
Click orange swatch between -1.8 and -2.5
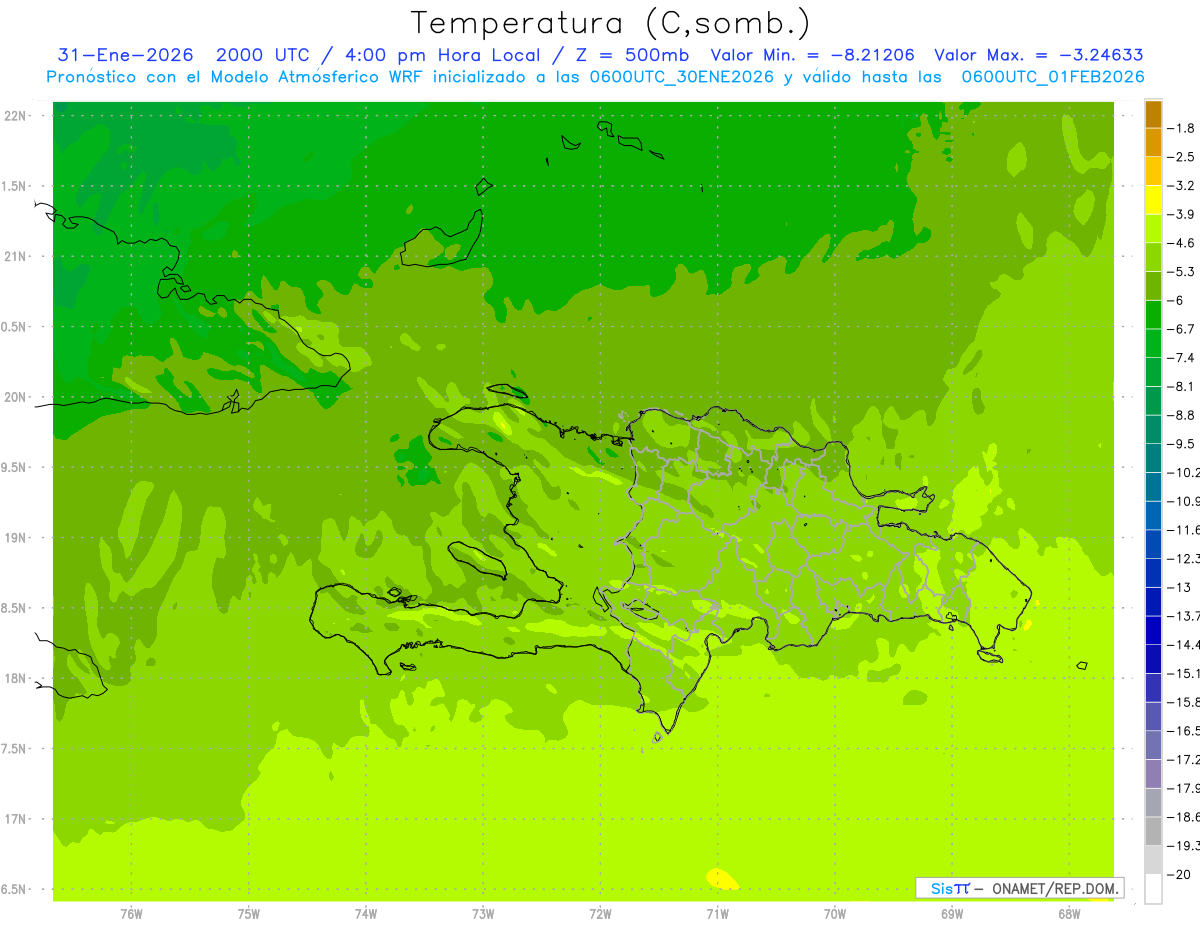tap(1153, 143)
